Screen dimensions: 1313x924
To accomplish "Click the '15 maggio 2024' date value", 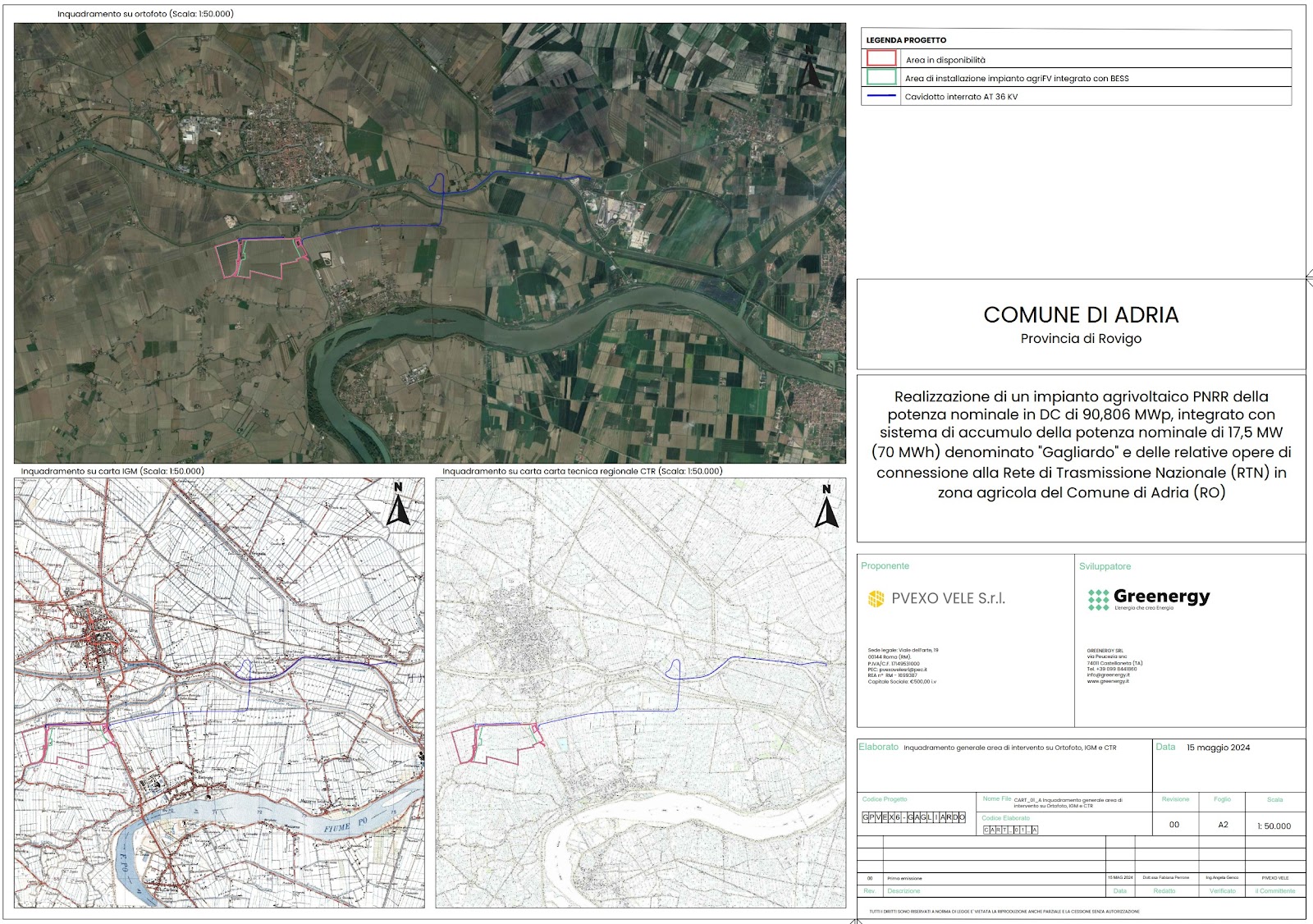I will pyautogui.click(x=1218, y=748).
